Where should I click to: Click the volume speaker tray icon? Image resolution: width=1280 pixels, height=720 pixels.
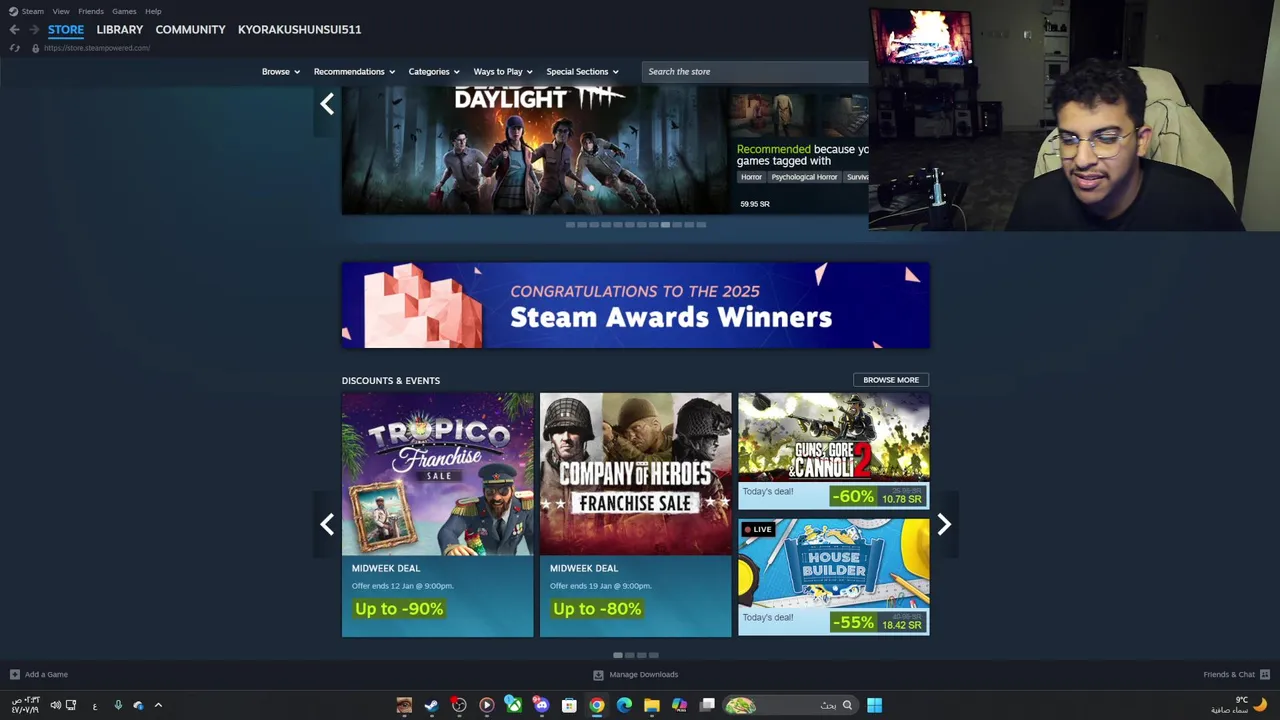pyautogui.click(x=55, y=705)
